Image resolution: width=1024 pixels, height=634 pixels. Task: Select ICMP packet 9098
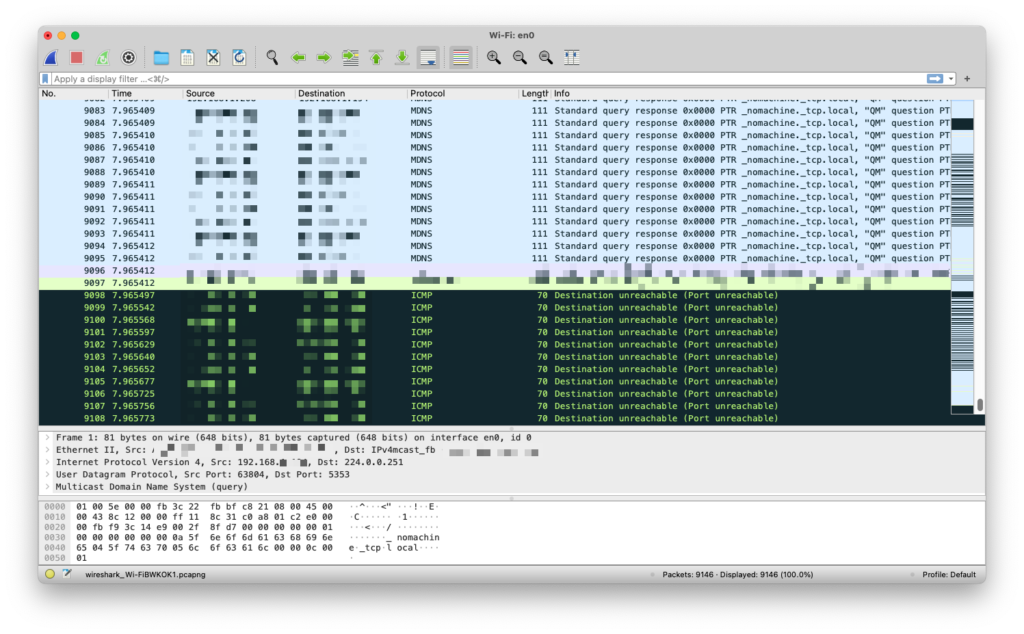click(x=494, y=296)
